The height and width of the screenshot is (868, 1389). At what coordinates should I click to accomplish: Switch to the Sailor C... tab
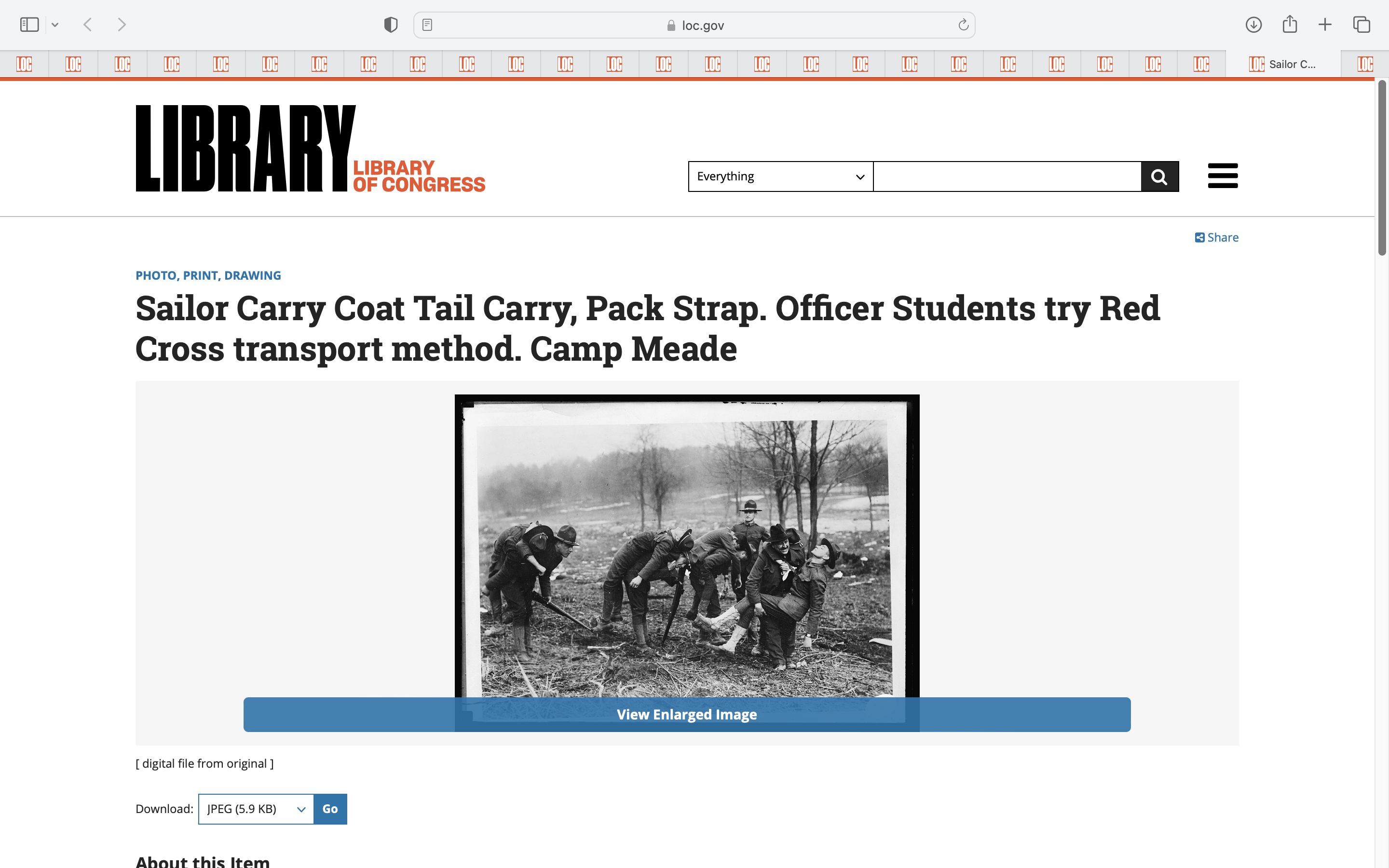pyautogui.click(x=1282, y=64)
